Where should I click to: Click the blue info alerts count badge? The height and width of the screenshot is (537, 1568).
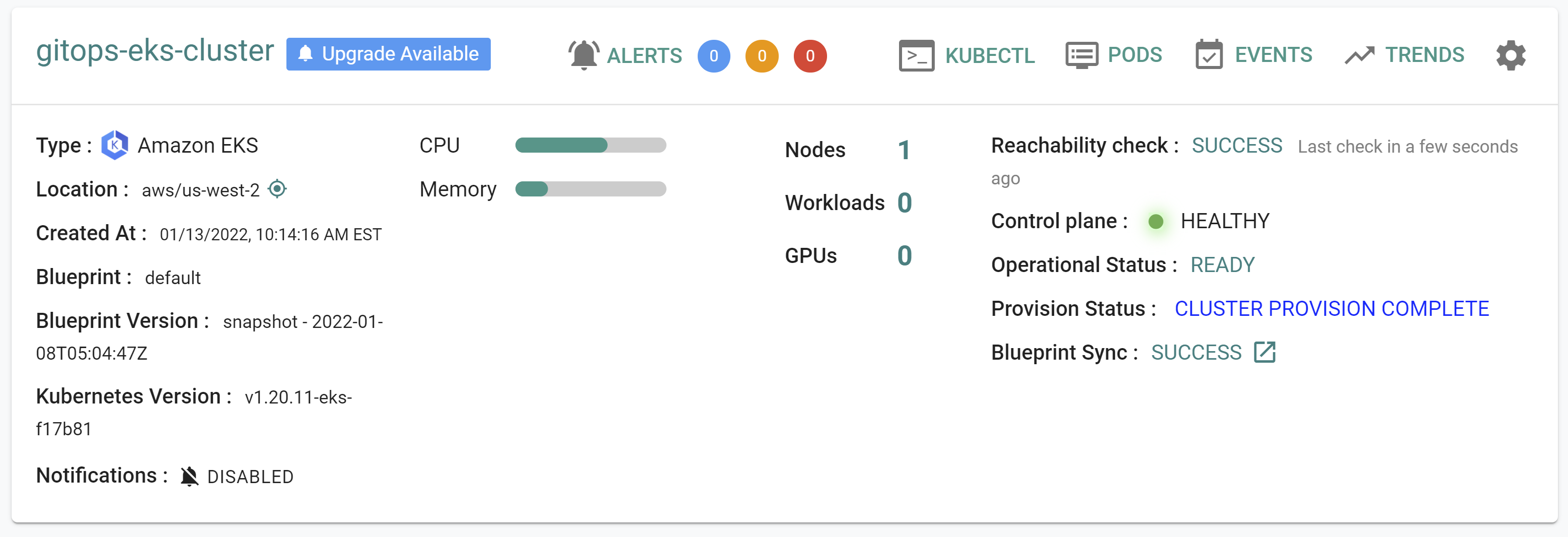pos(714,56)
